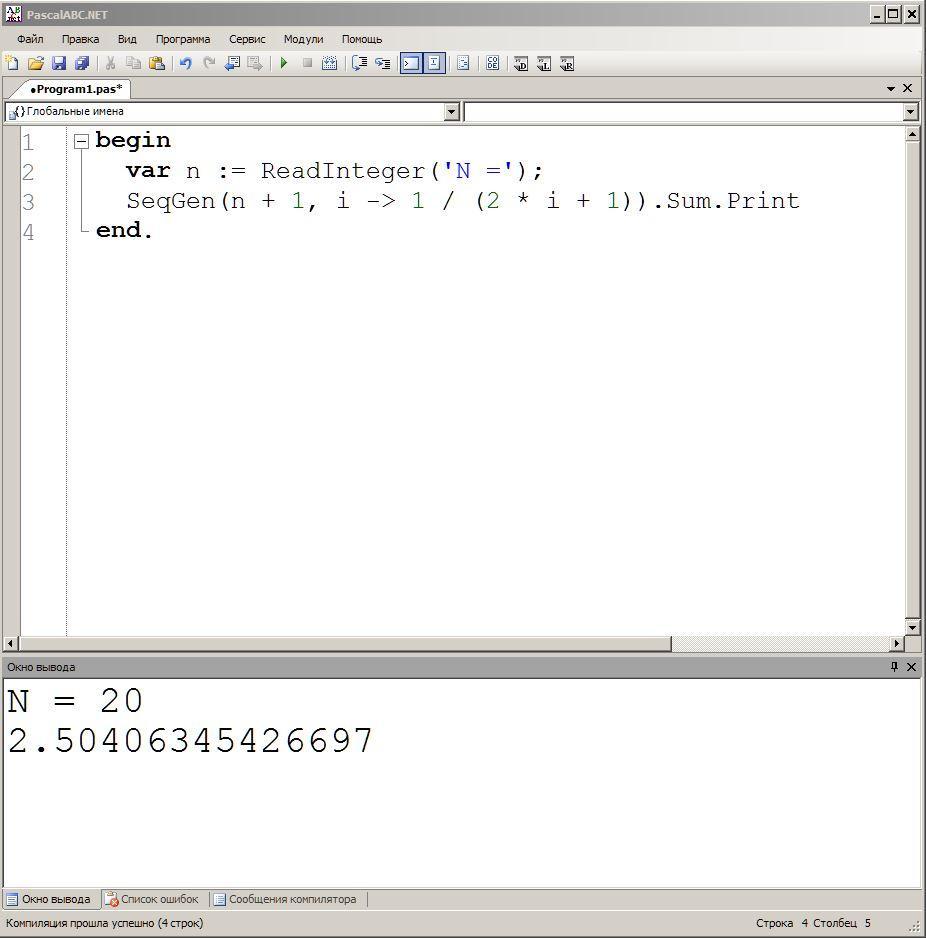Click SeqGen in code line 3
The height and width of the screenshot is (938, 926).
[x=170, y=201]
